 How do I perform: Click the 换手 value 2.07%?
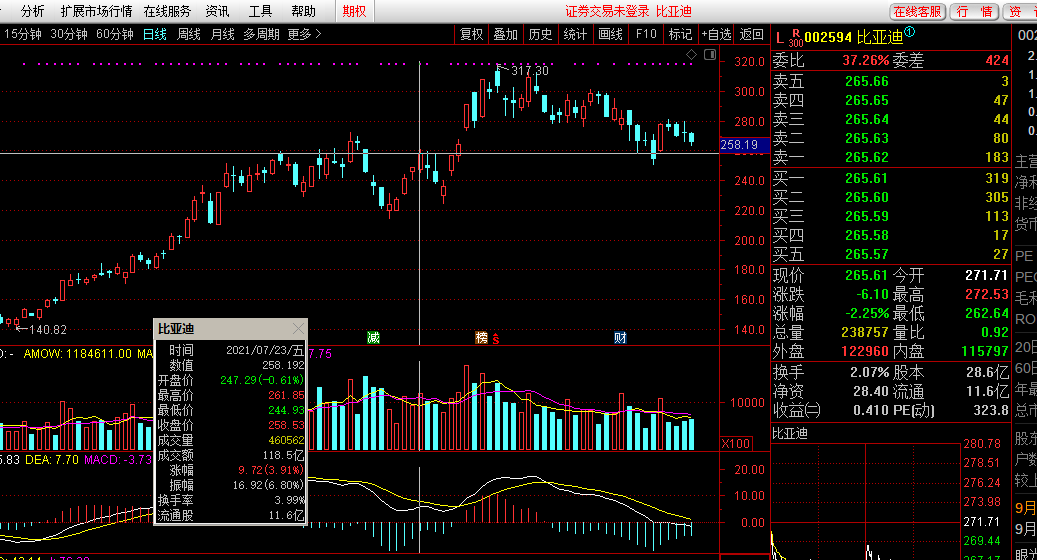(x=869, y=373)
